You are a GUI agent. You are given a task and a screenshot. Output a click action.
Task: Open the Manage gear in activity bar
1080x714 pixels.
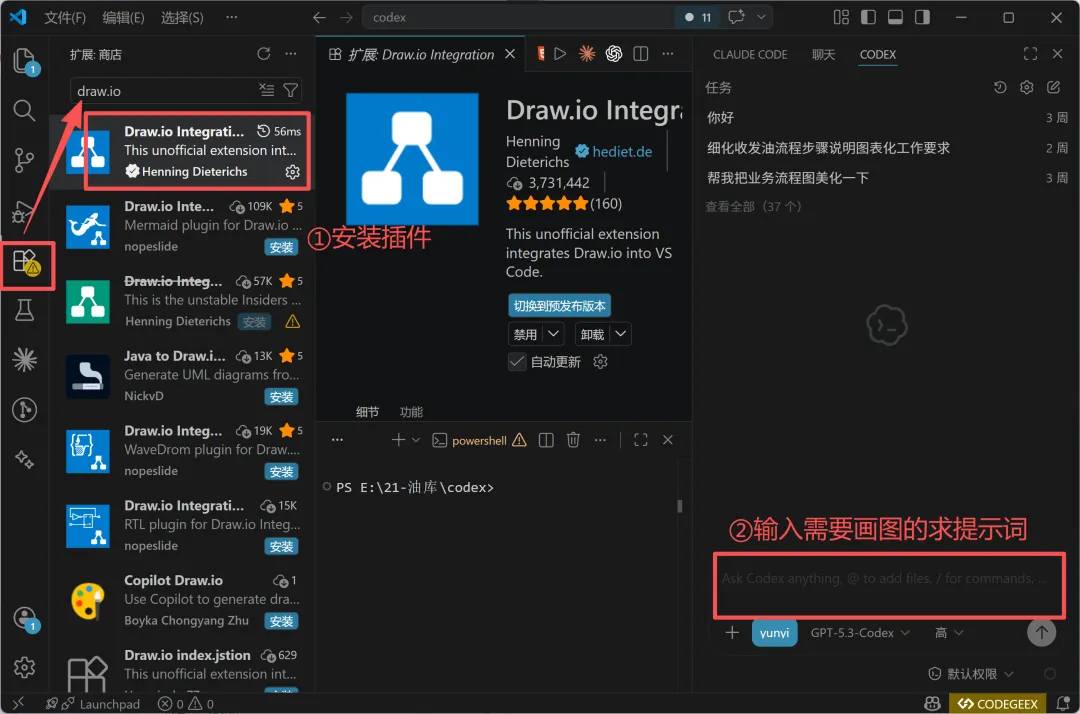click(x=25, y=667)
